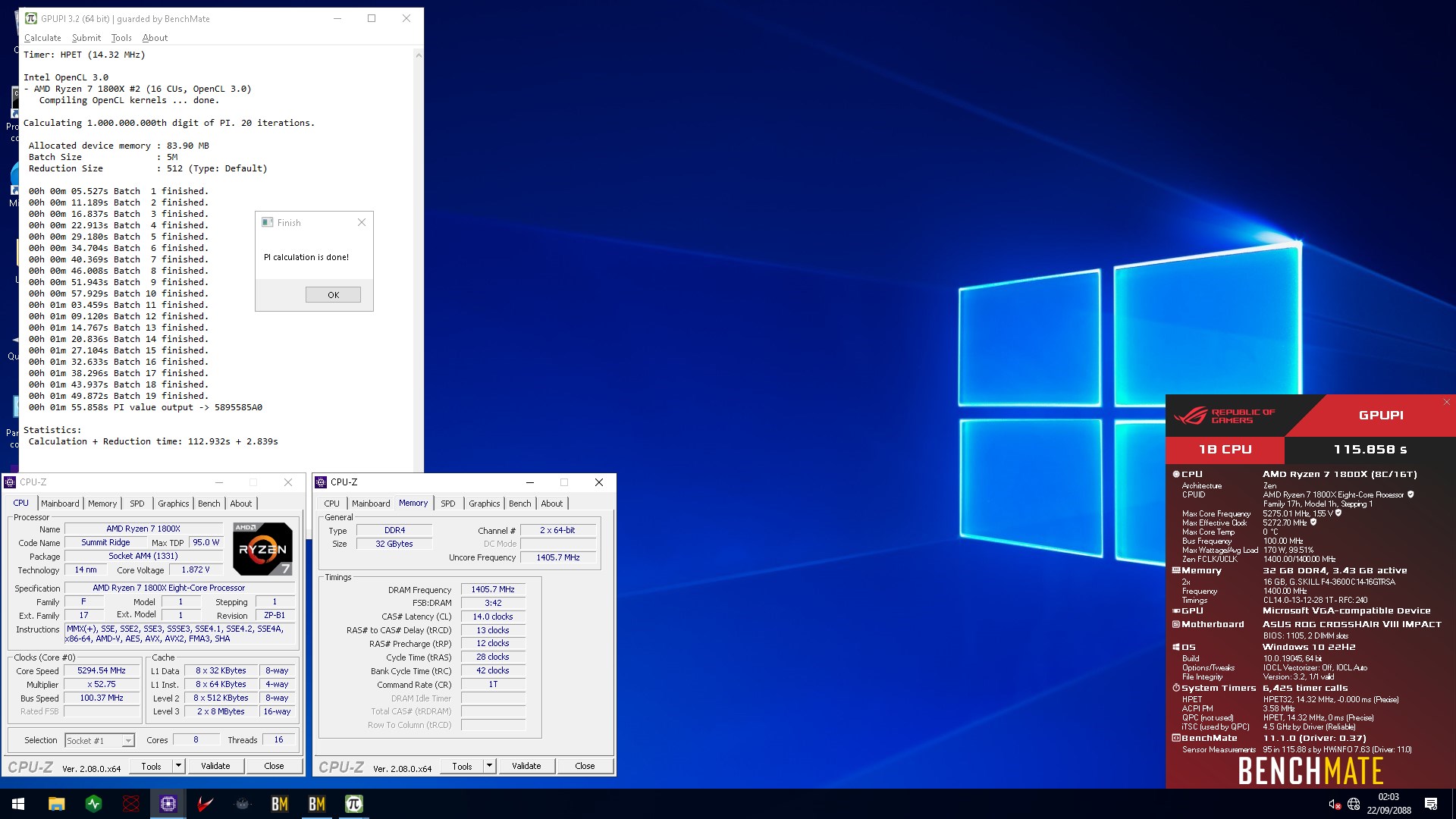Click Validate in the CPU tab CPU-Z window
The image size is (1456, 819).
[x=215, y=766]
